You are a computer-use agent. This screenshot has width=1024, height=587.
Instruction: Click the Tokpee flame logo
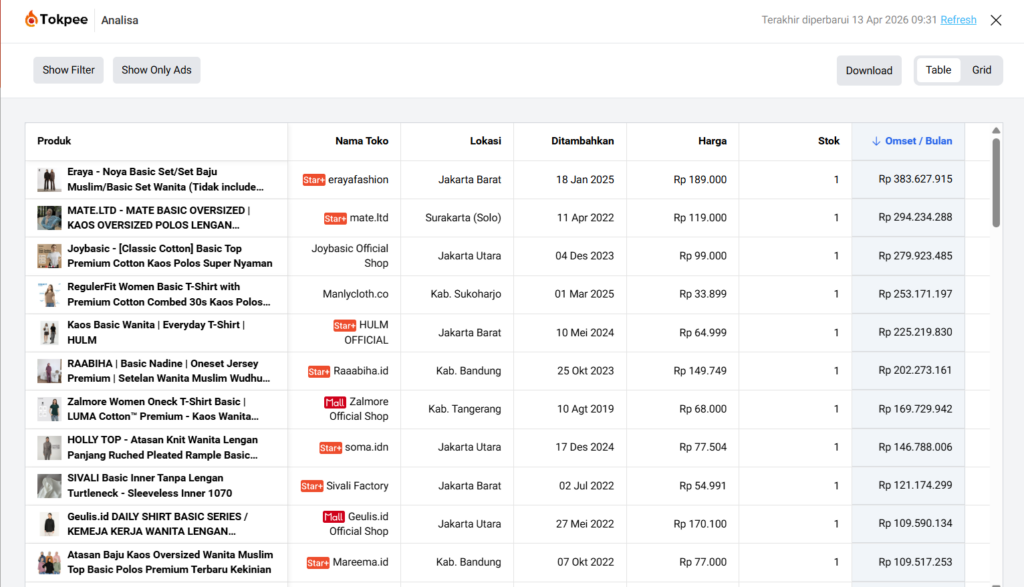(x=31, y=20)
